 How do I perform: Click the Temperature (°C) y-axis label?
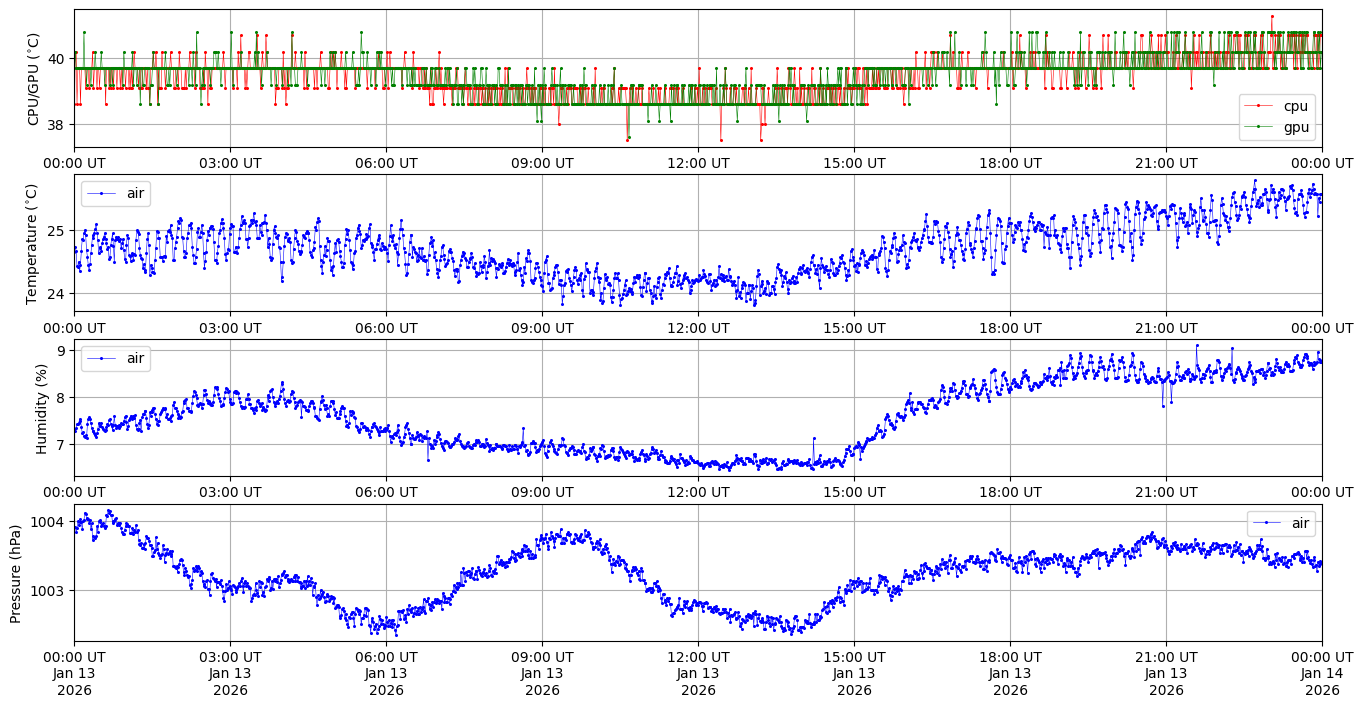coord(31,243)
